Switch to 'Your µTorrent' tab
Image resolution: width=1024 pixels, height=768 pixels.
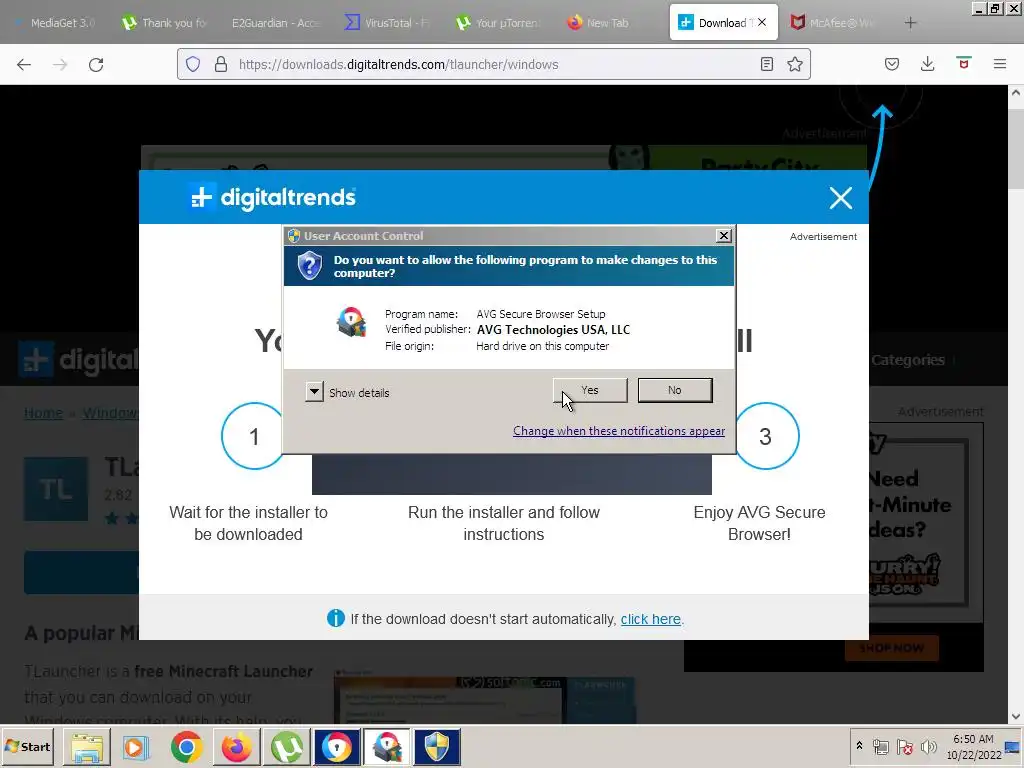[497, 23]
